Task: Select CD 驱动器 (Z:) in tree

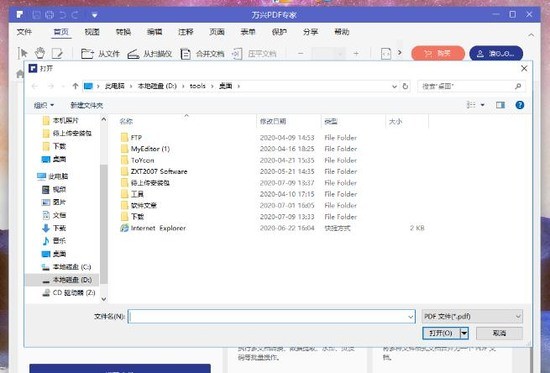Action: (74, 293)
